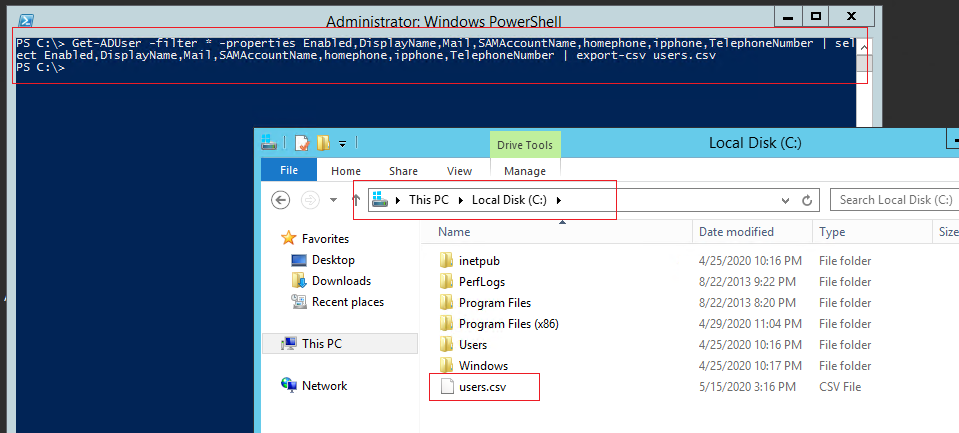Click the New Folder quick access icon
The width and height of the screenshot is (959, 433).
pyautogui.click(x=323, y=143)
